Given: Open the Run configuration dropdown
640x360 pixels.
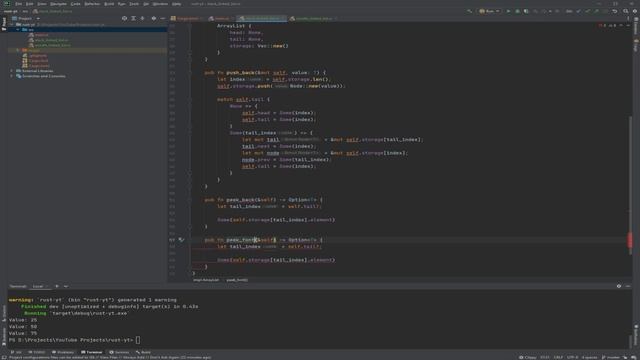Looking at the screenshot, I should [489, 11].
